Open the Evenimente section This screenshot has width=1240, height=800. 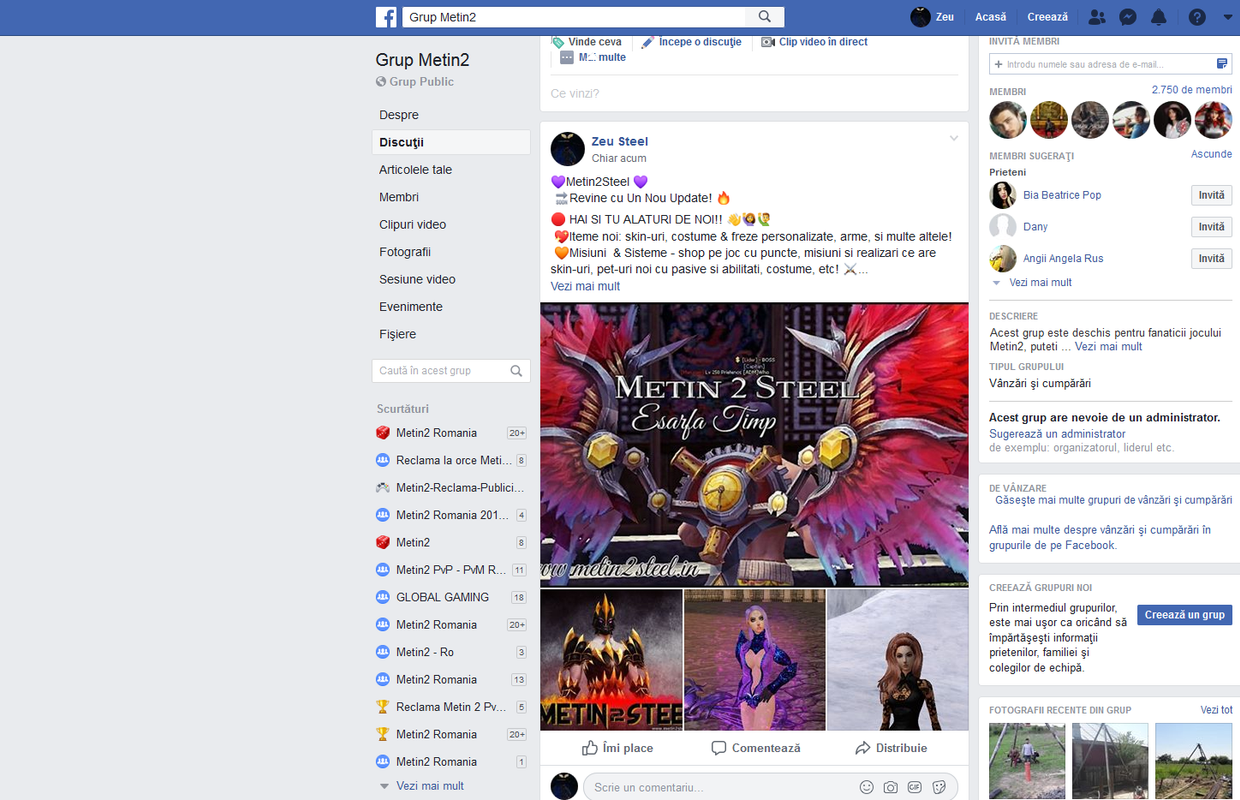411,307
